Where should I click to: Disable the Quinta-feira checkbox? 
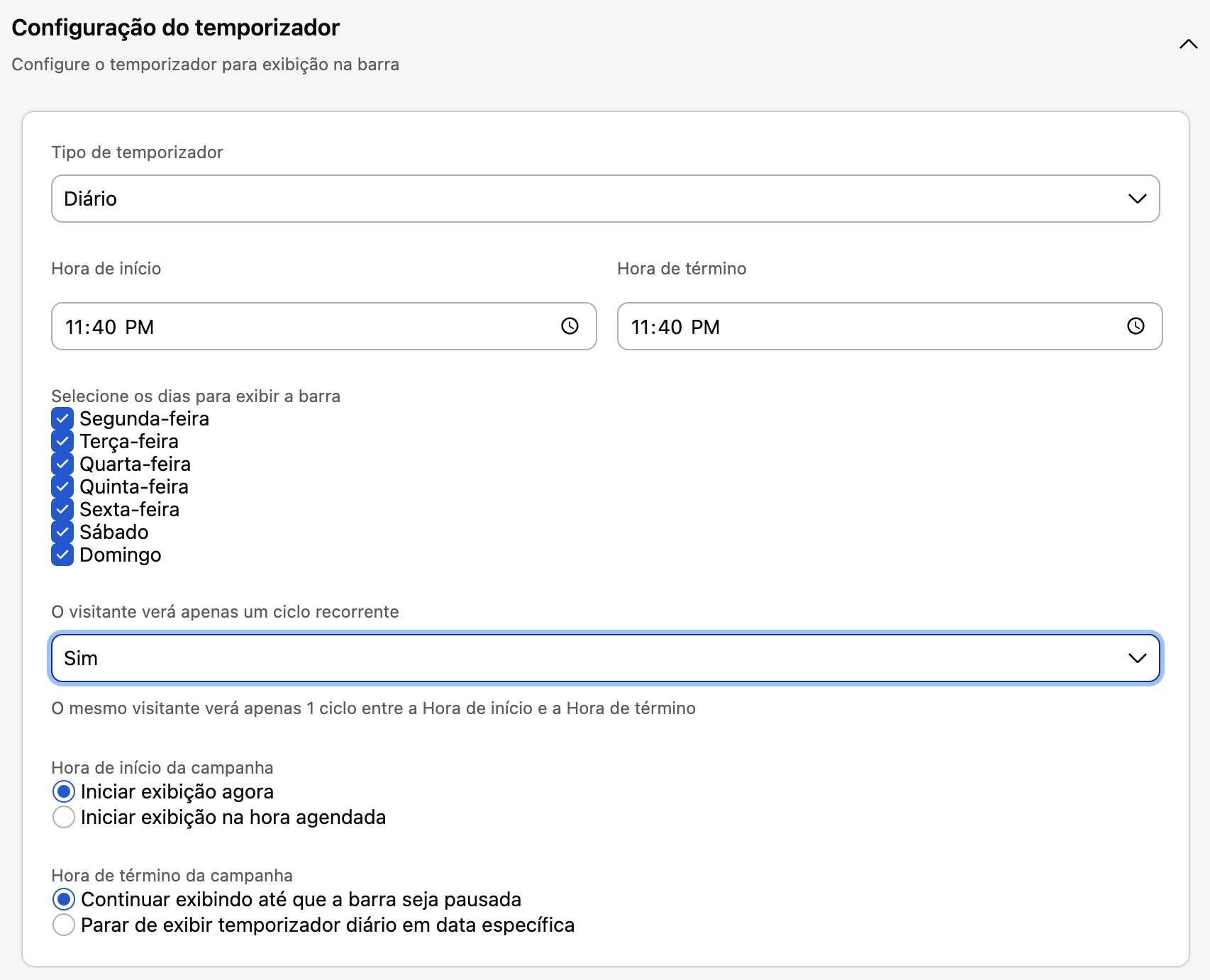(62, 486)
